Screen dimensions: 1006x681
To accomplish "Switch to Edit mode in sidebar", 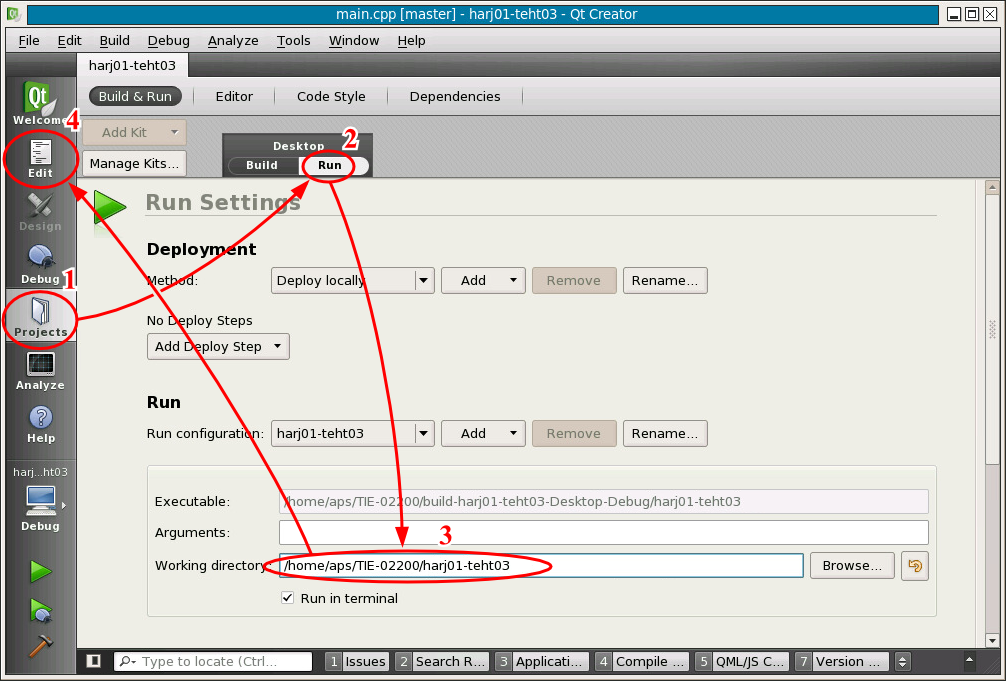I will [x=40, y=158].
